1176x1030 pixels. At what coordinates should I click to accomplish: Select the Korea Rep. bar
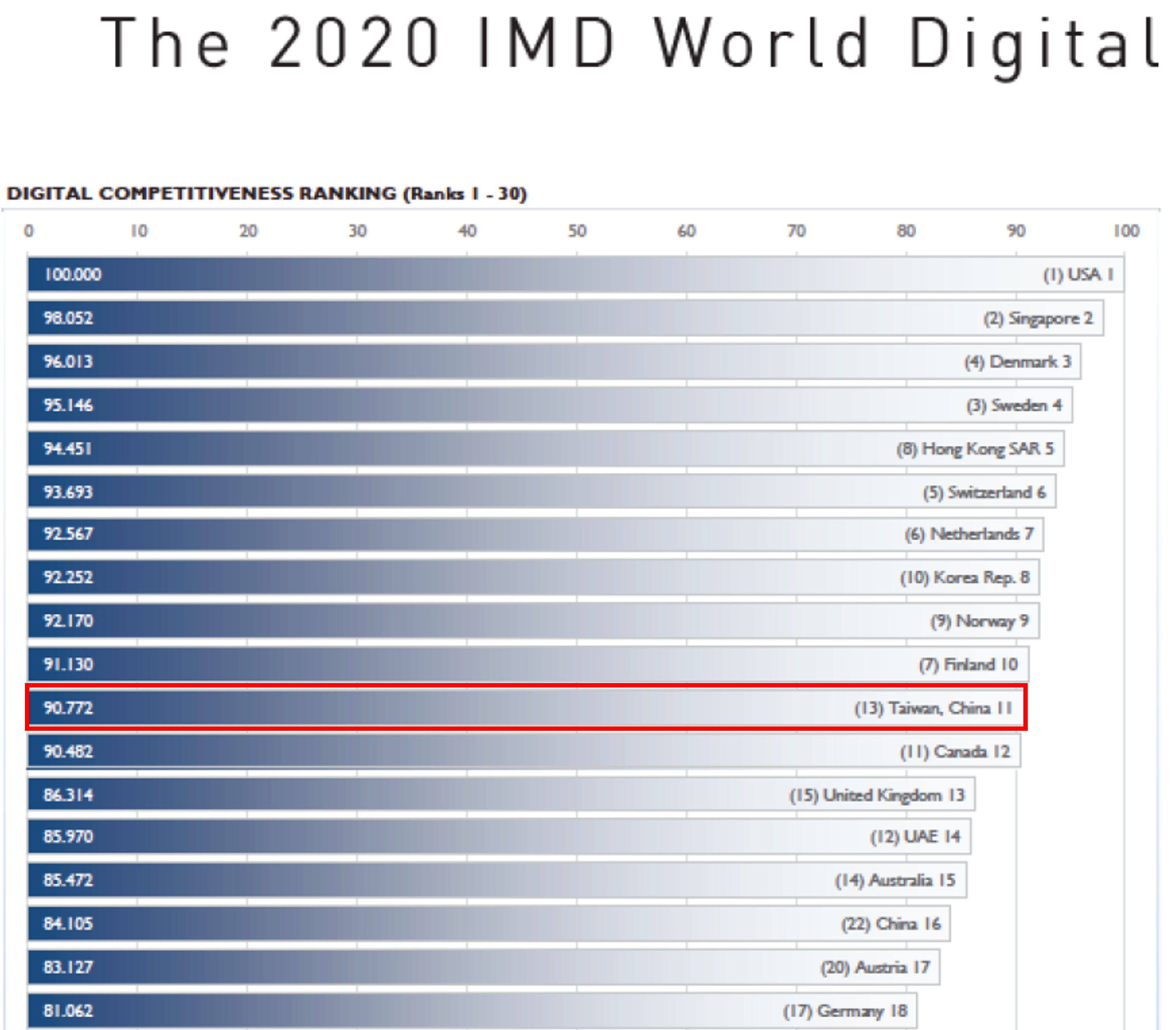click(533, 578)
